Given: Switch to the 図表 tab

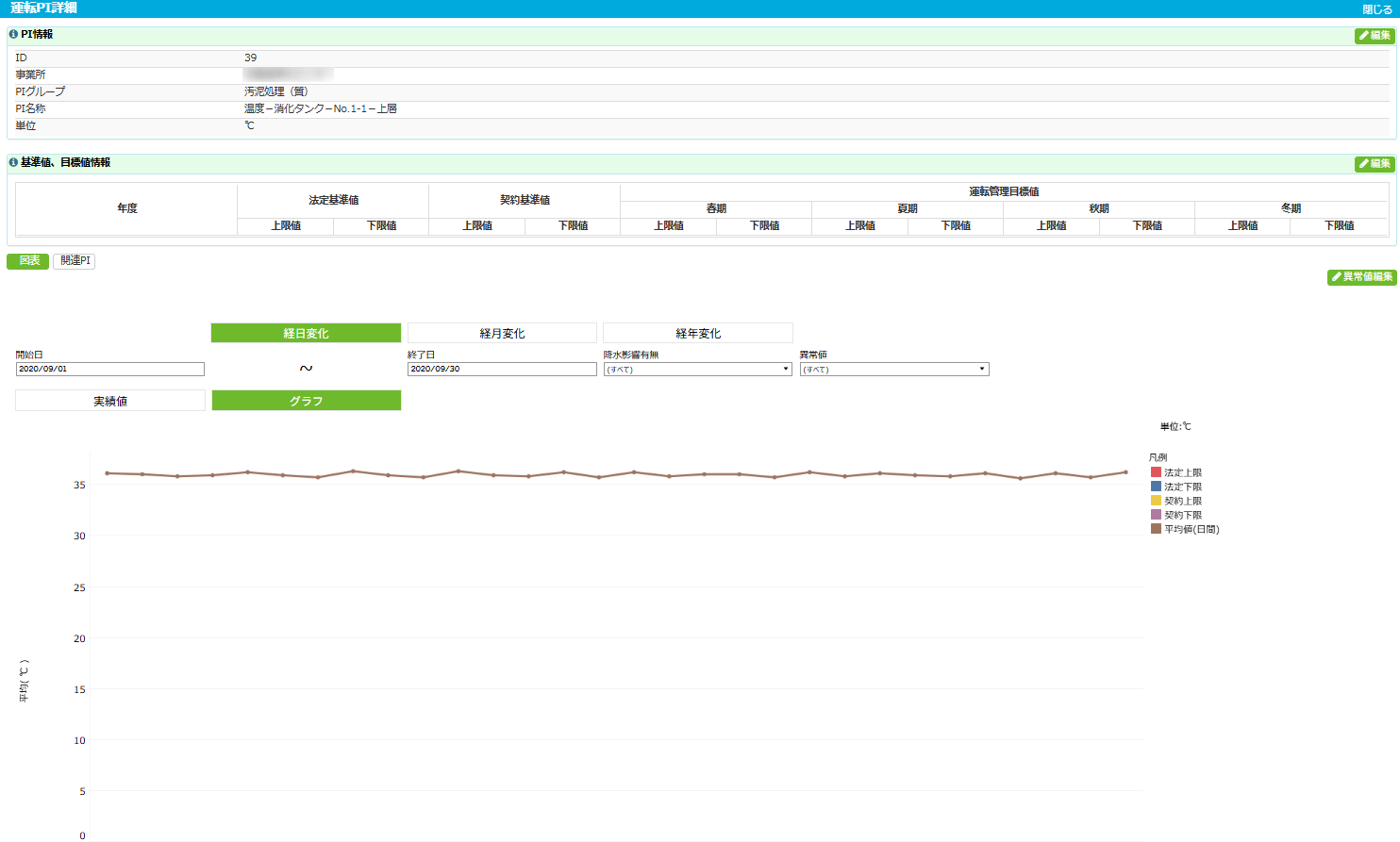Looking at the screenshot, I should coord(28,261).
